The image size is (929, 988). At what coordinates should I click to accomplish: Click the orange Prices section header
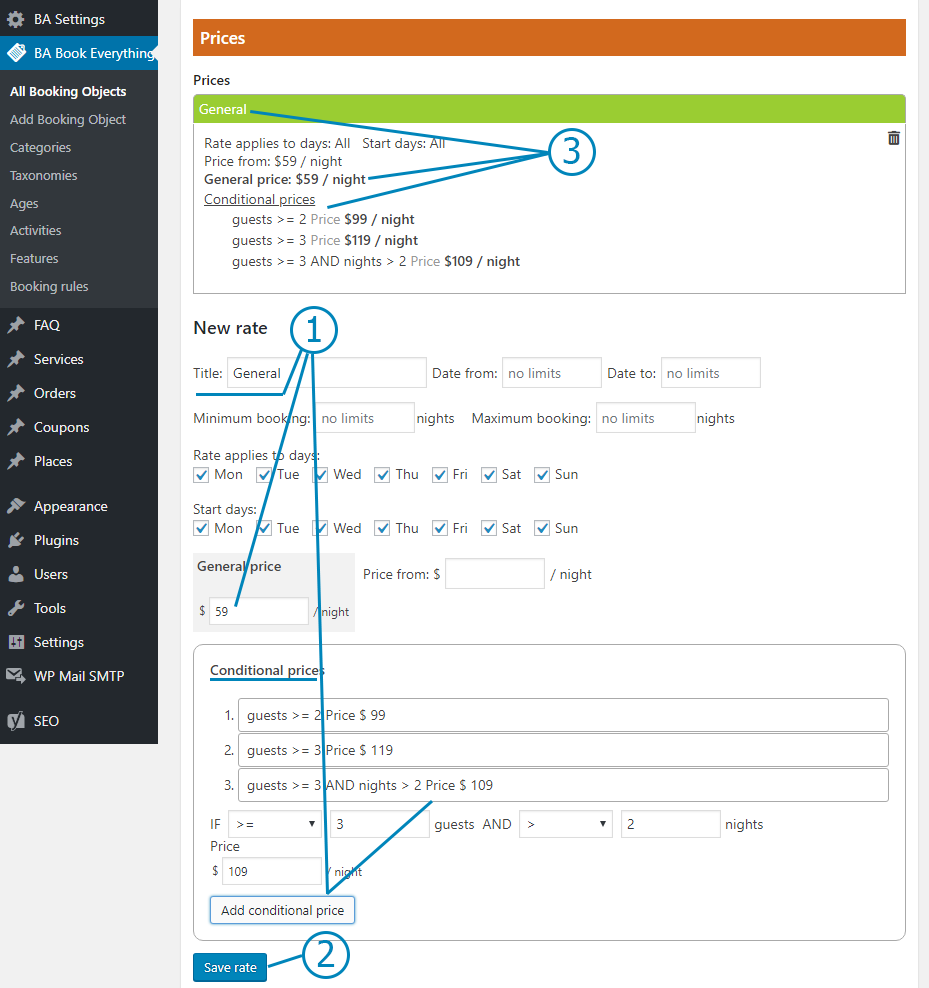pos(550,38)
